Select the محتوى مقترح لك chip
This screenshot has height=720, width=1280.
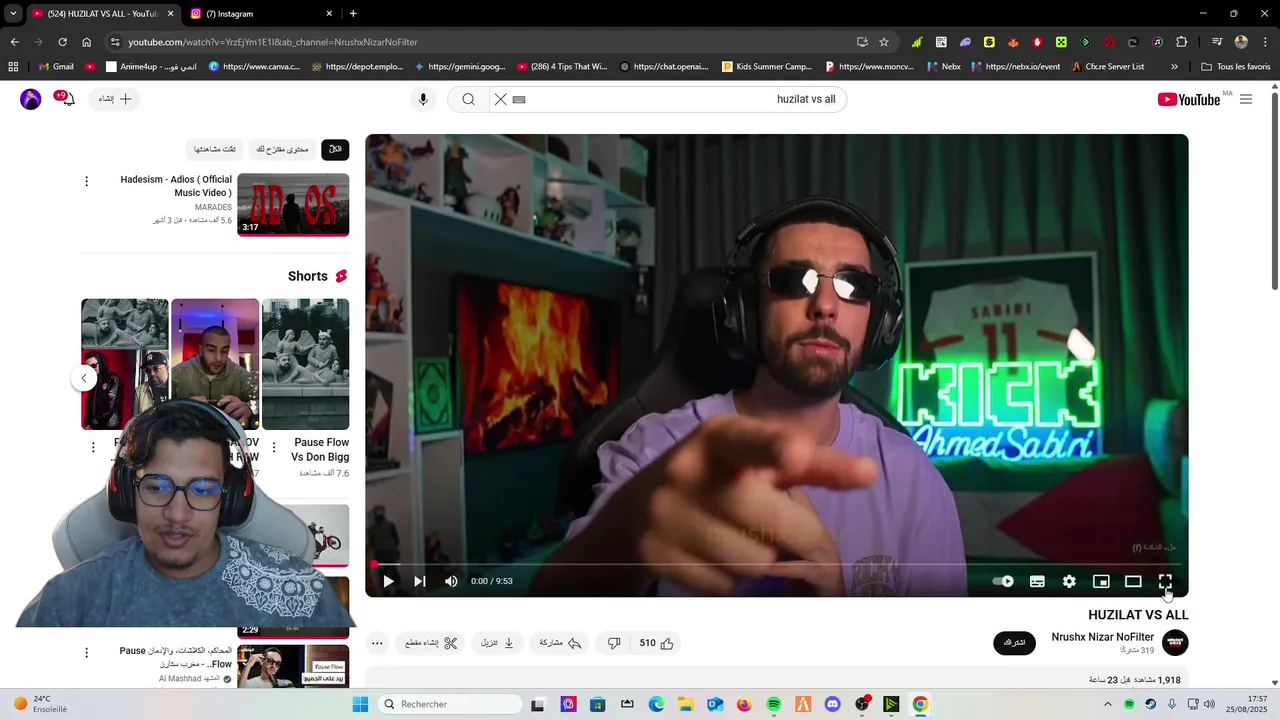point(282,149)
